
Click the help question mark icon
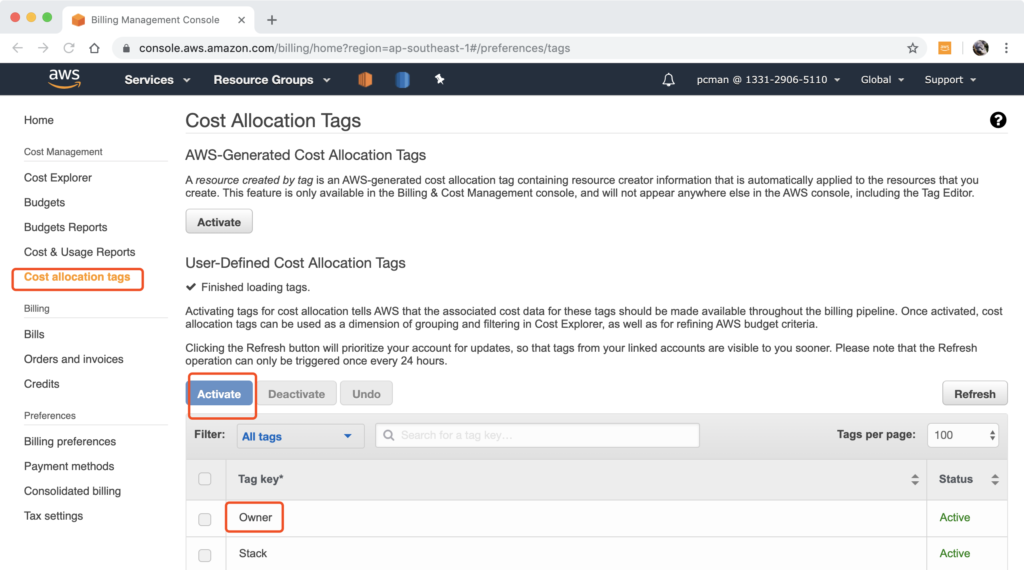pos(997,120)
